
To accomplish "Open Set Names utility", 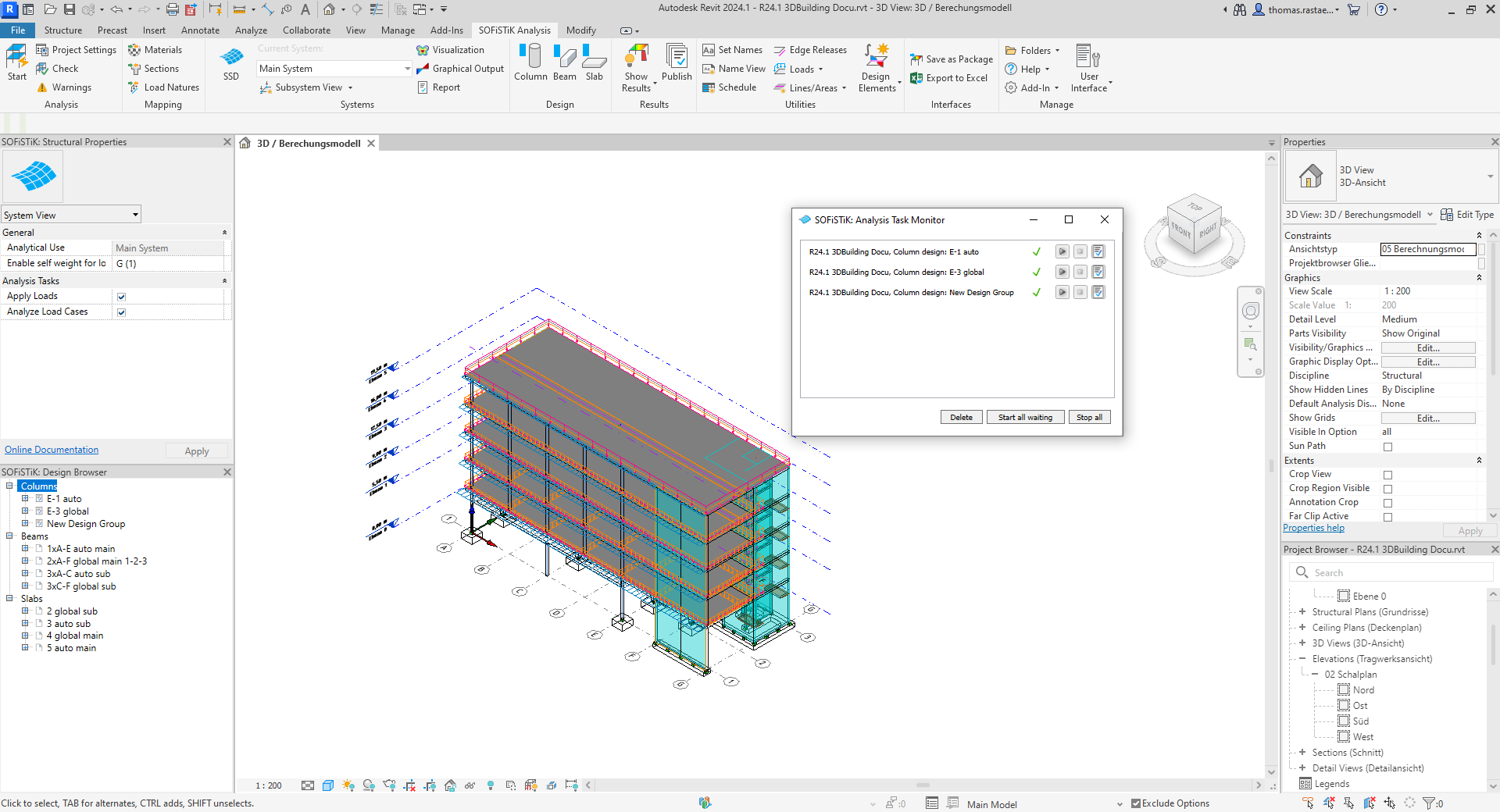I will 732,50.
